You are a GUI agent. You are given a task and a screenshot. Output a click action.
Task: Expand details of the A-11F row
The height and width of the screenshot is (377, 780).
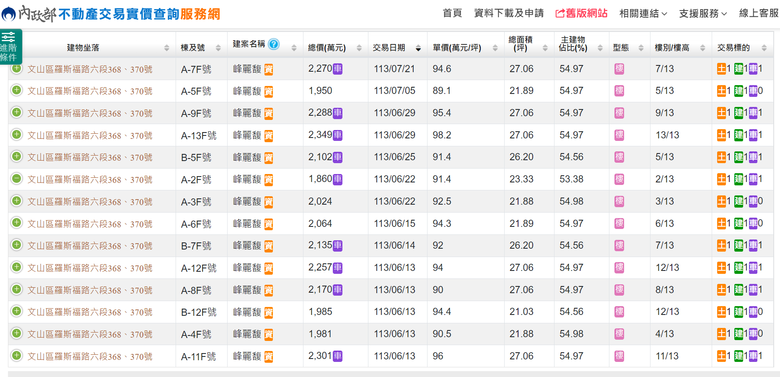tap(16, 355)
